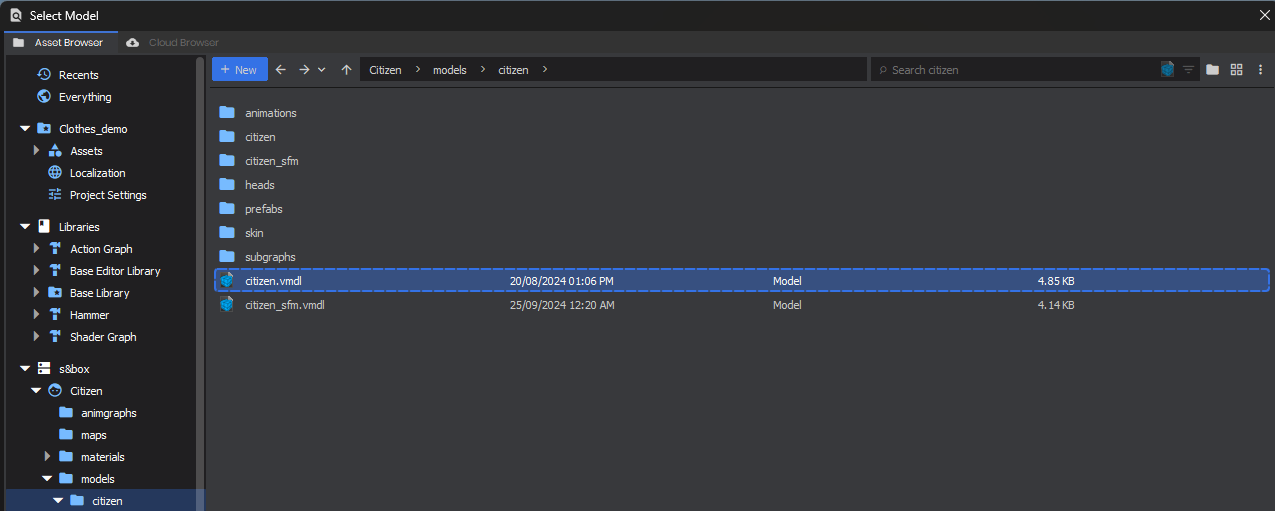Open Recents in the sidebar
Image resolution: width=1275 pixels, height=511 pixels.
pyautogui.click(x=78, y=75)
